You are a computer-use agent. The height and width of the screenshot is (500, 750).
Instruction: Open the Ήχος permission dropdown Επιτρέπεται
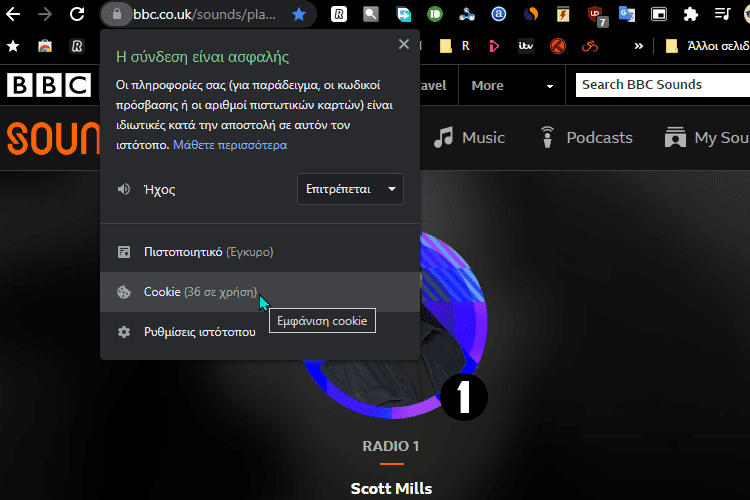[350, 189]
